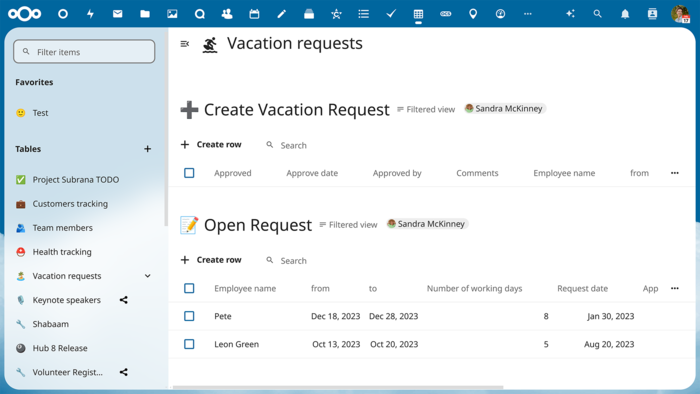Image resolution: width=700 pixels, height=394 pixels.
Task: Open column options menu in Create Vacation Request
Action: pos(675,173)
